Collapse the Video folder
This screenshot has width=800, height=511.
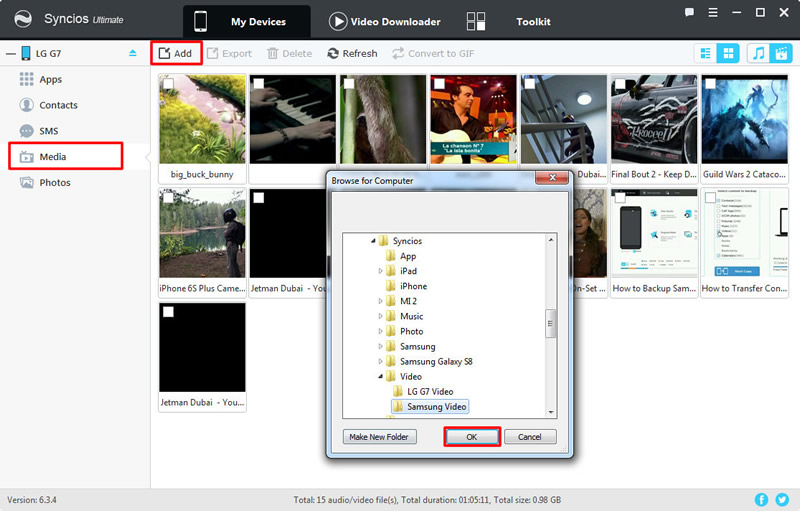pos(380,376)
